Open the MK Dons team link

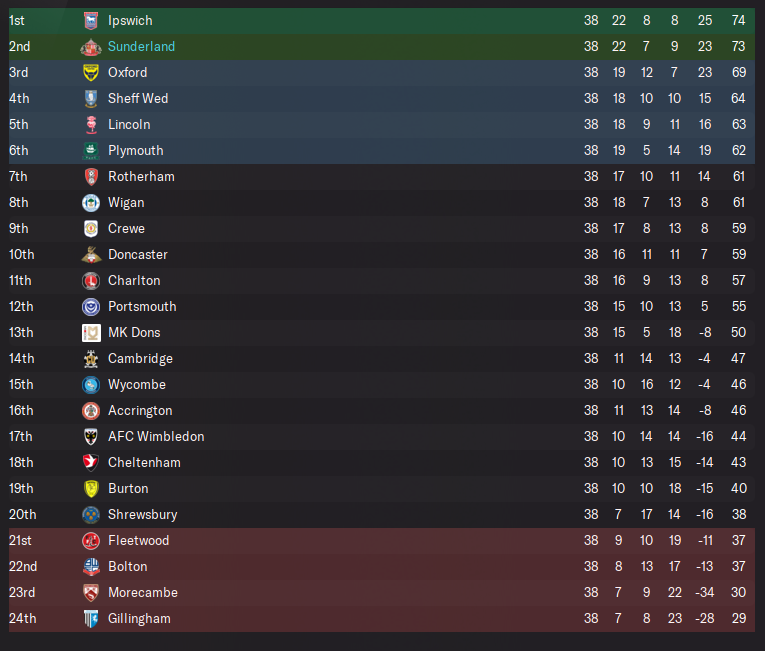coord(134,332)
